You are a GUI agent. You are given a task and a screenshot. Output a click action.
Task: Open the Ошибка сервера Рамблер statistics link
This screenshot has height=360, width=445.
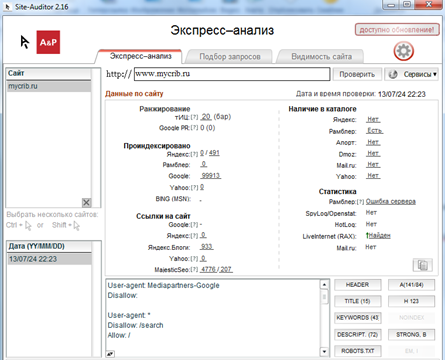(391, 201)
